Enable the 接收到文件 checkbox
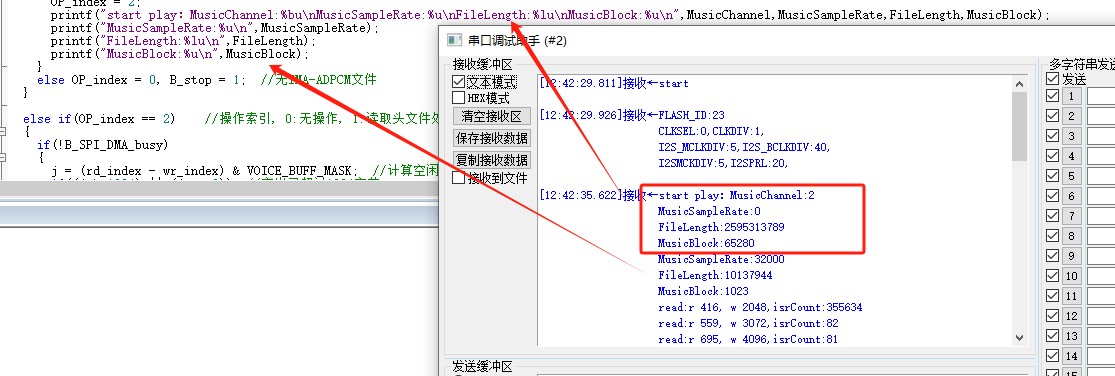The image size is (1115, 376). click(x=458, y=178)
